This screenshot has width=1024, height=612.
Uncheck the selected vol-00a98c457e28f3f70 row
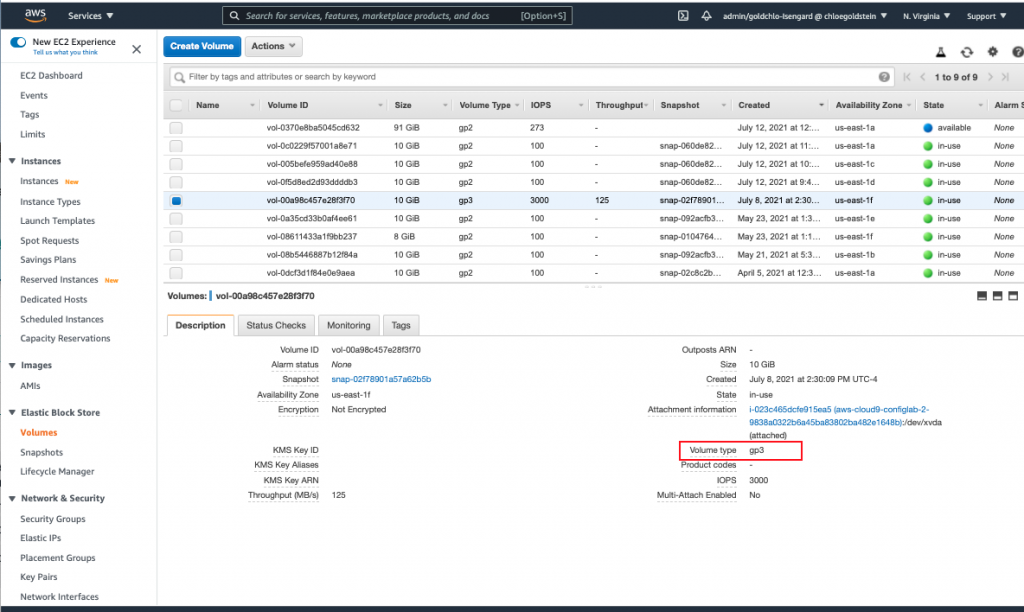176,200
